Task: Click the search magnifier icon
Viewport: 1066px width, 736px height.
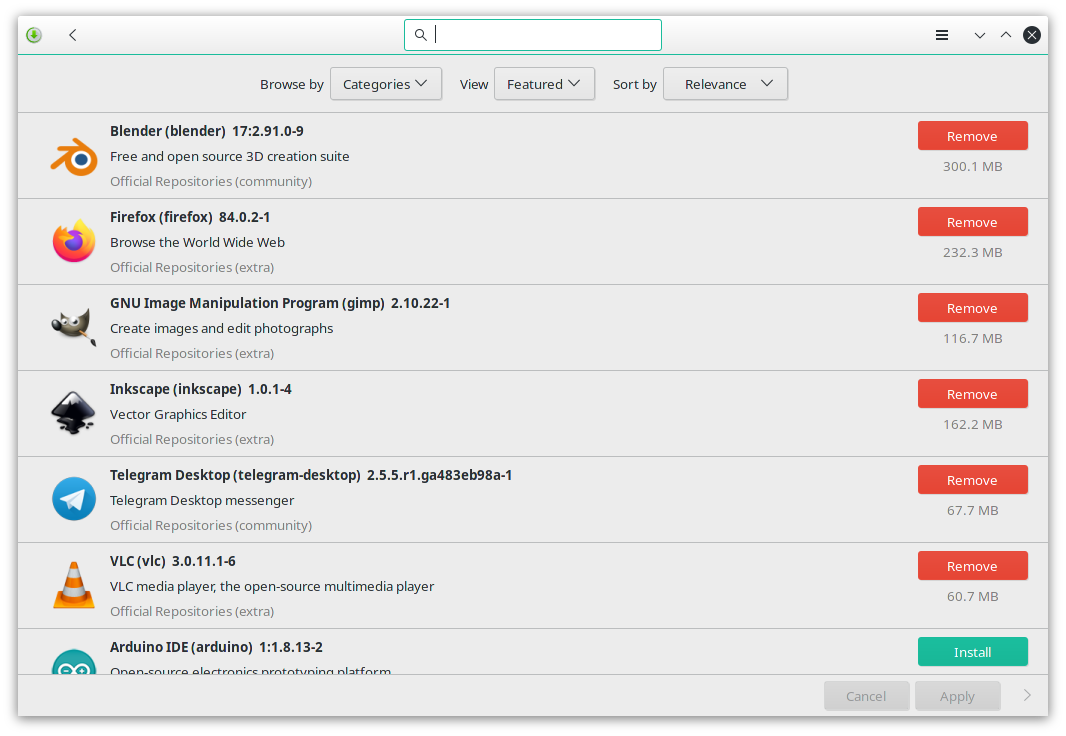Action: coord(421,35)
